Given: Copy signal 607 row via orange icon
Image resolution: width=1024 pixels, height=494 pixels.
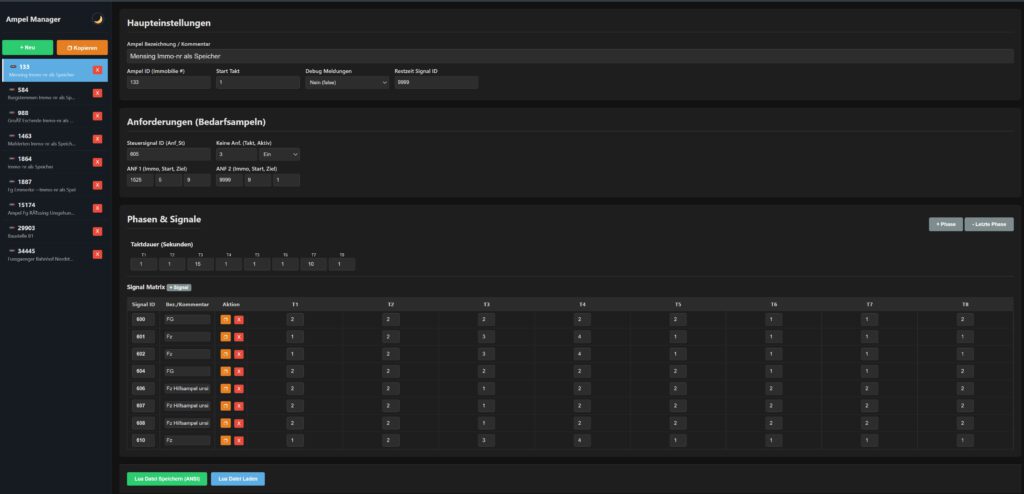Looking at the screenshot, I should click(x=226, y=405).
